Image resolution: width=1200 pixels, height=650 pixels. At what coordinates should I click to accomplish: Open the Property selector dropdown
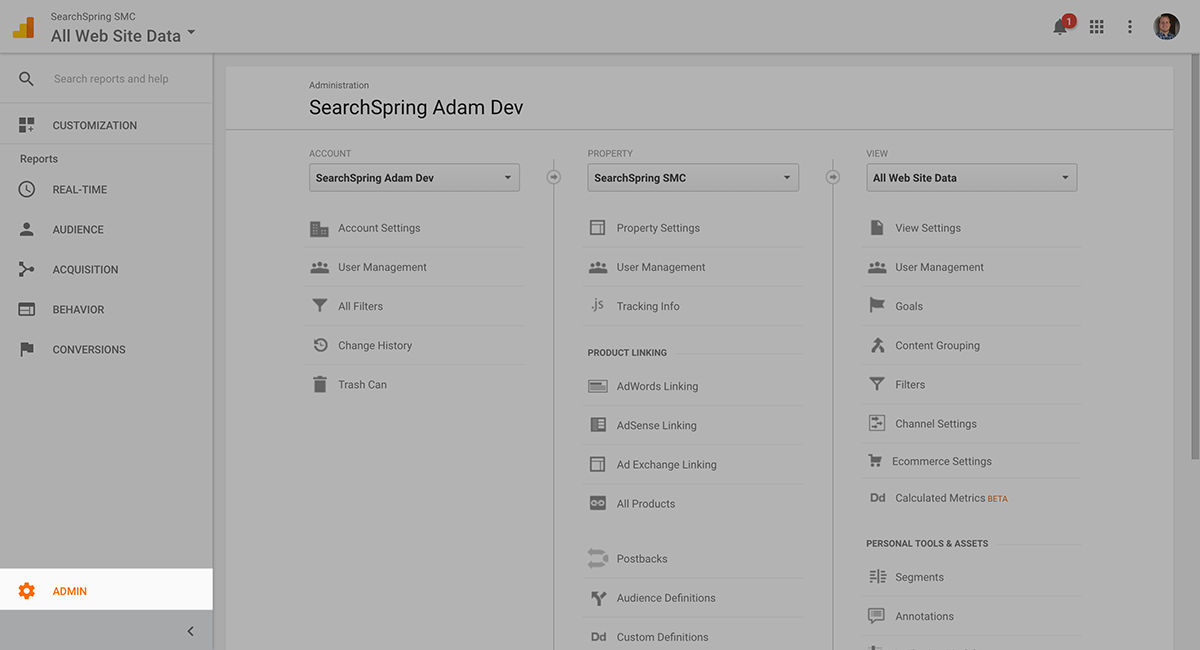coord(693,178)
